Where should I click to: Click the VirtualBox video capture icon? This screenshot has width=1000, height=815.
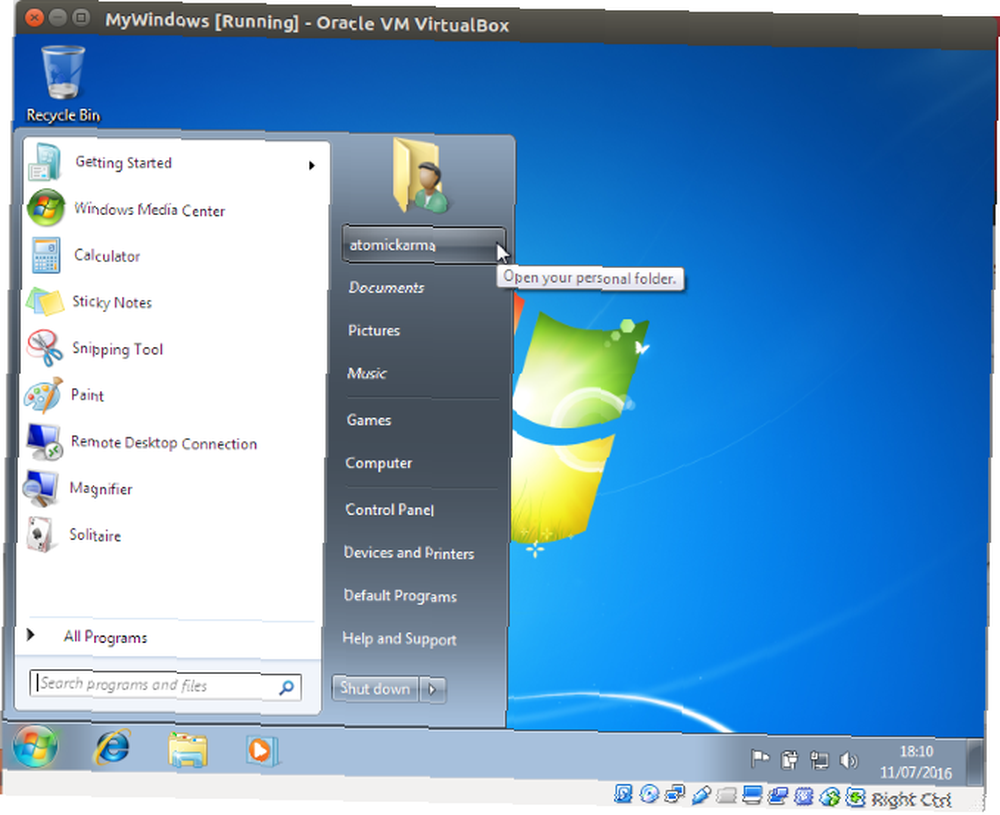[x=778, y=797]
